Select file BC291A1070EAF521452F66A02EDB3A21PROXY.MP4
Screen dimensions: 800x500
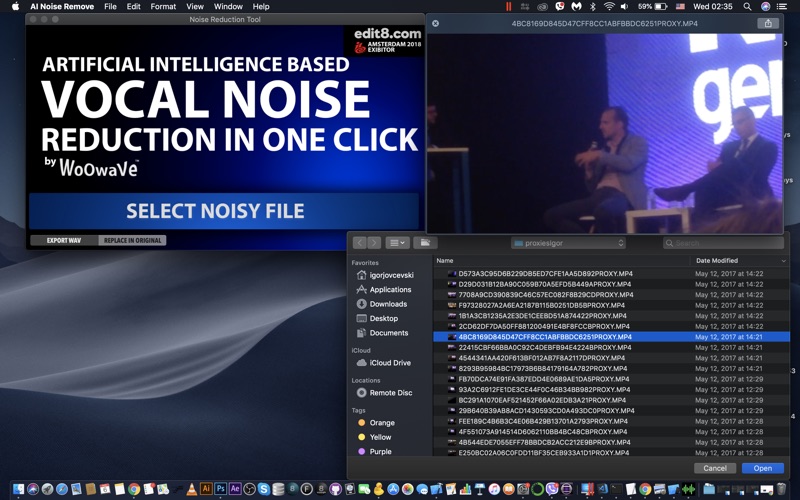(611, 400)
